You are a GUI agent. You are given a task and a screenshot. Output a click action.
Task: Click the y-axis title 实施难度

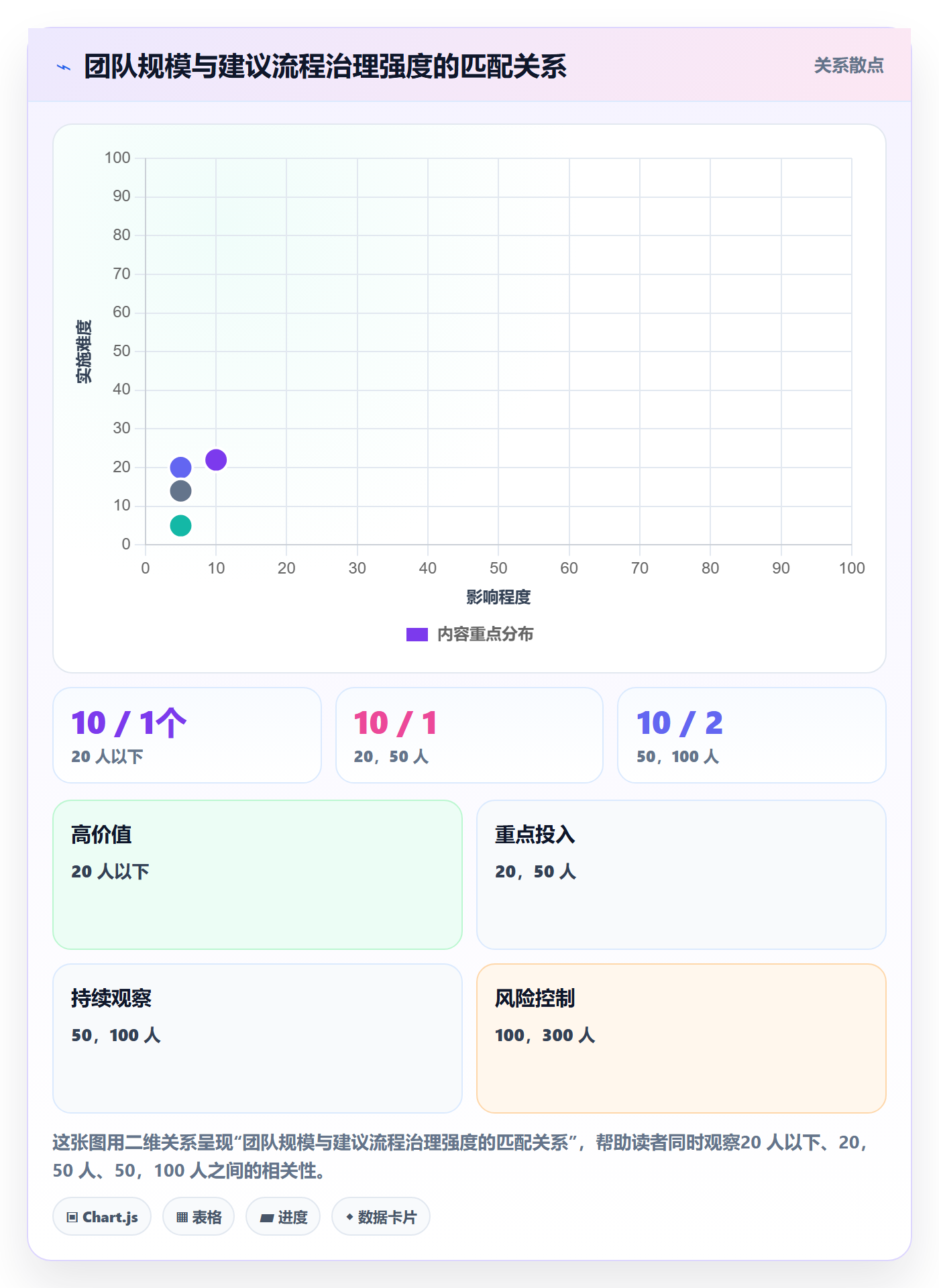point(84,352)
